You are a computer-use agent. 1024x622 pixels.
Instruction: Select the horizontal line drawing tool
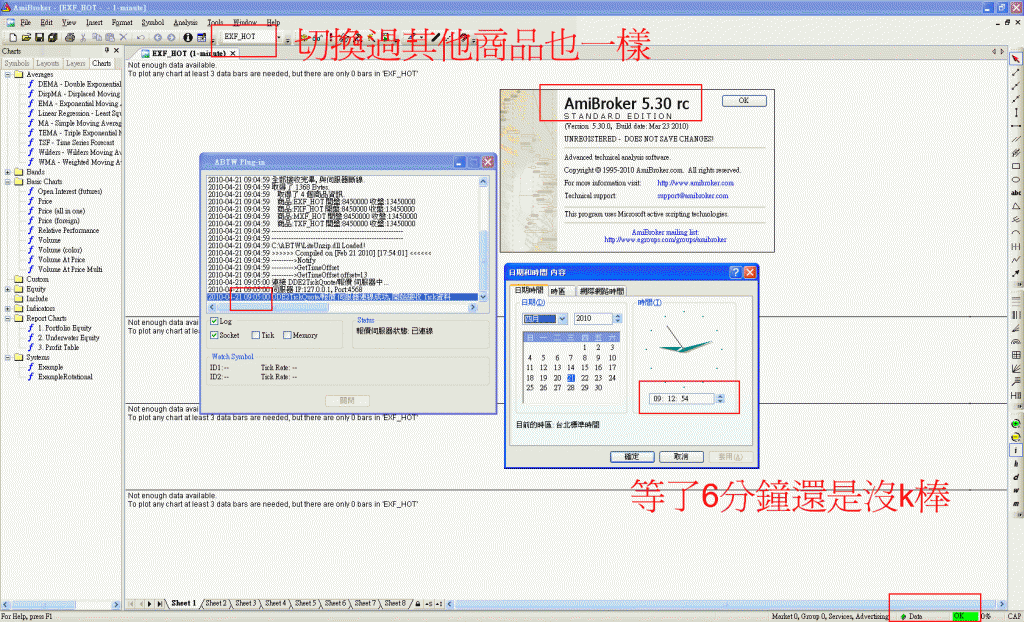pos(1016,125)
